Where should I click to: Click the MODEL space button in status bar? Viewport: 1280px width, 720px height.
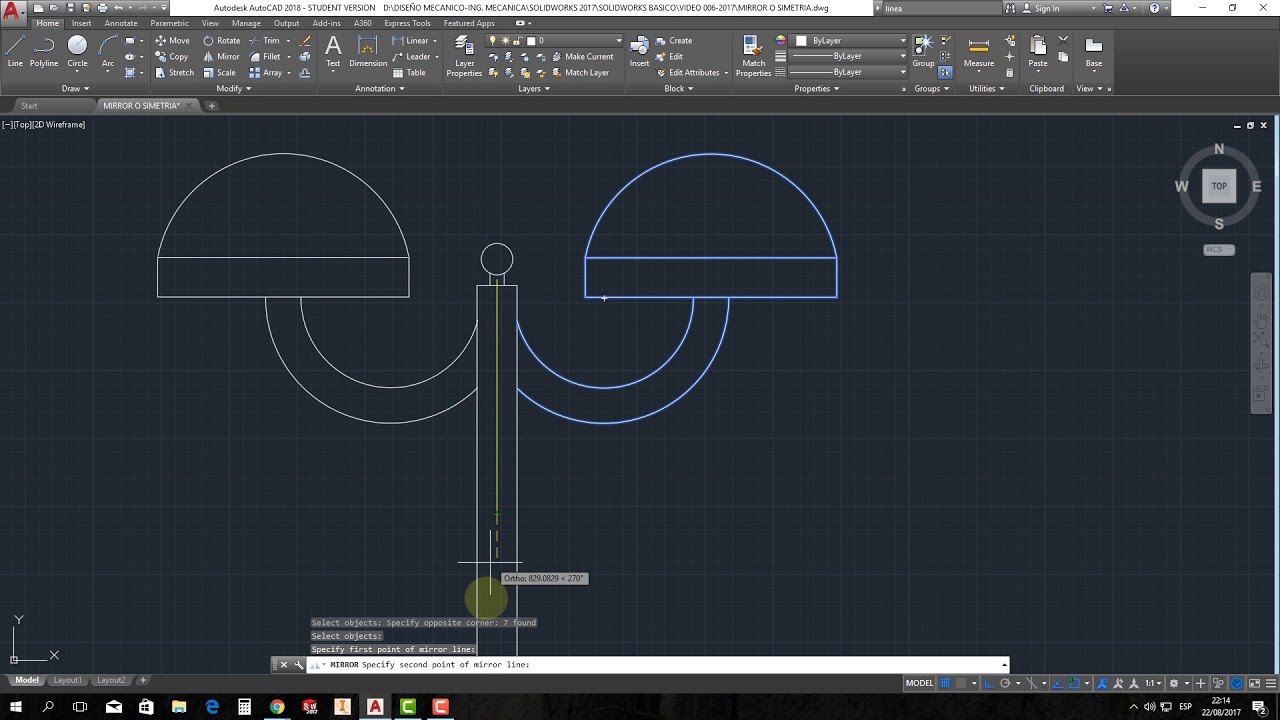[x=919, y=683]
